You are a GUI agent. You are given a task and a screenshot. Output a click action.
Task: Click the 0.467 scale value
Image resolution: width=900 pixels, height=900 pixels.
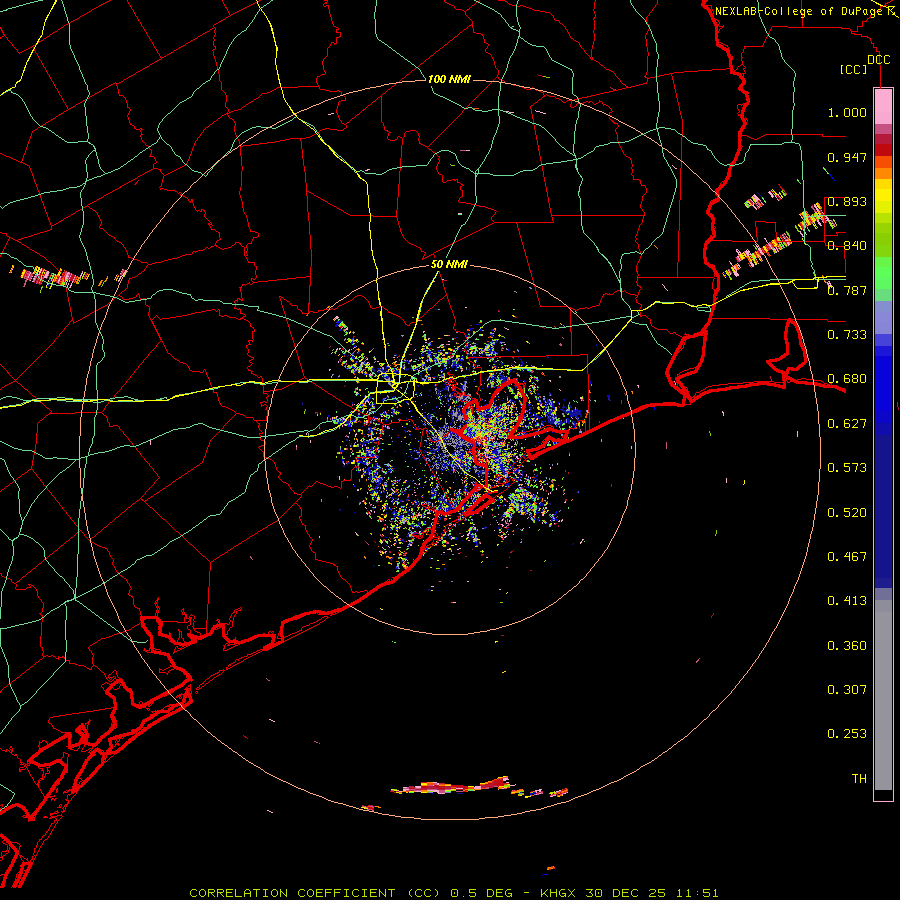click(847, 557)
